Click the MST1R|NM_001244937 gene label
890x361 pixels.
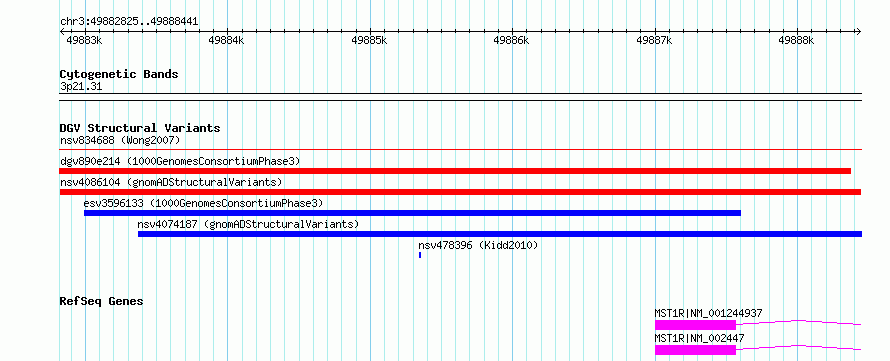coord(708,313)
